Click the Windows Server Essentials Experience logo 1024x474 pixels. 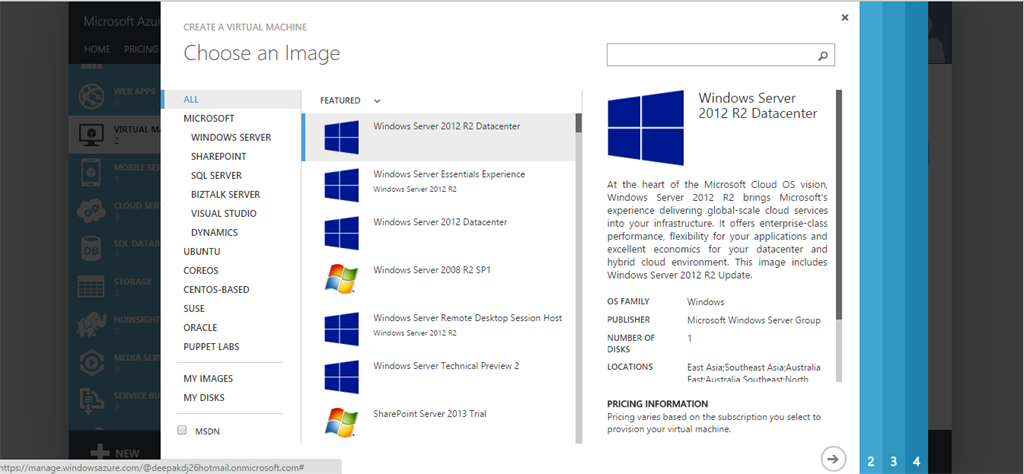click(x=342, y=185)
